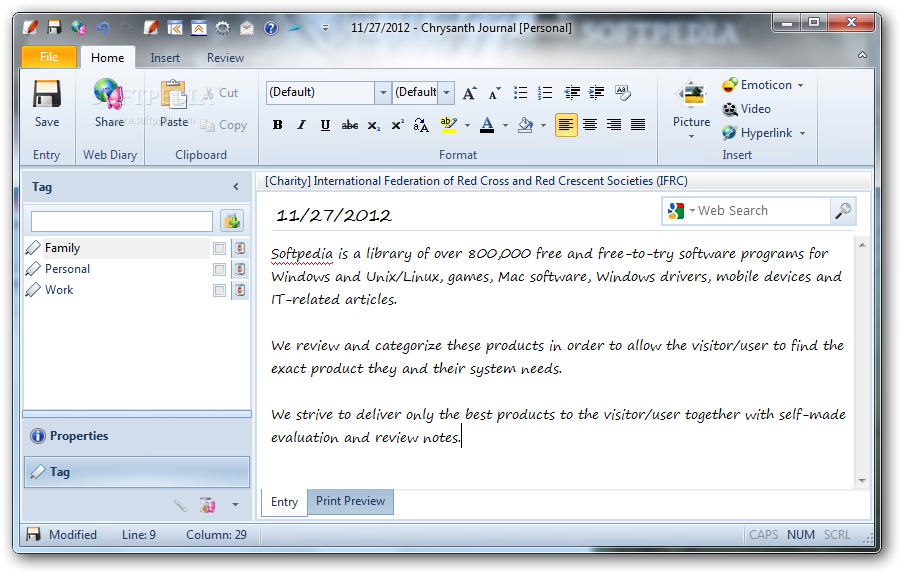Image resolution: width=902 pixels, height=574 pixels.
Task: Click the undo arrow in the quick access toolbar
Action: coord(103,27)
